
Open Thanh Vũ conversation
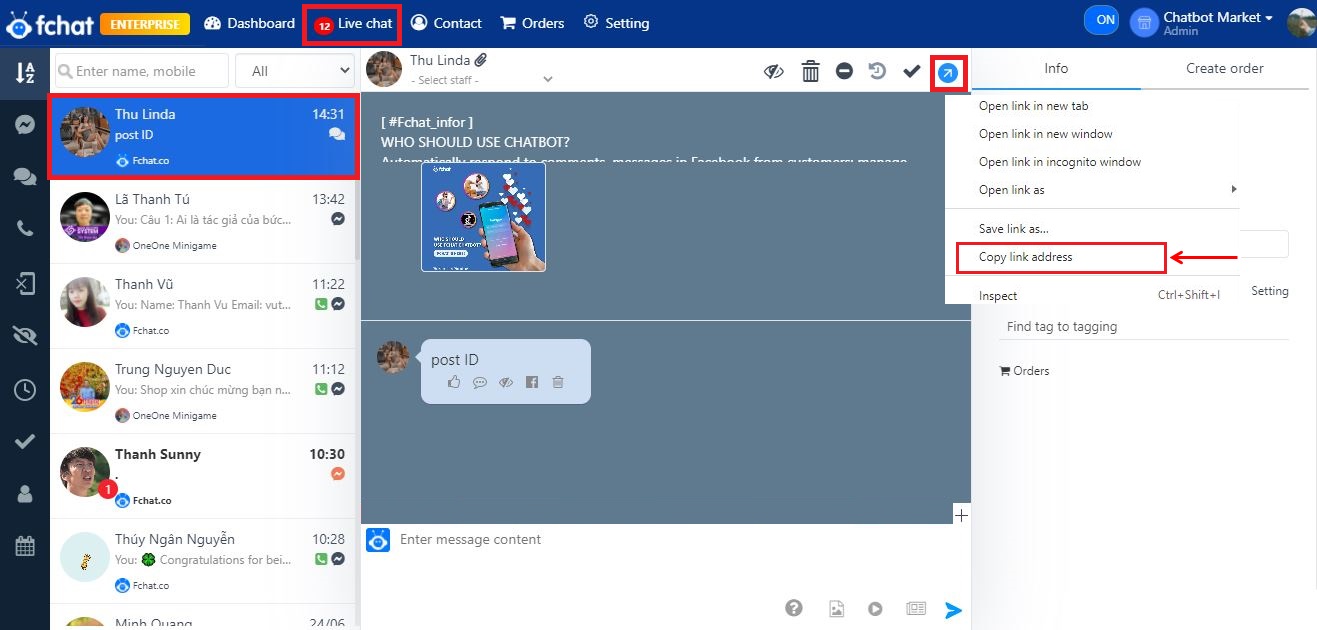click(x=203, y=306)
